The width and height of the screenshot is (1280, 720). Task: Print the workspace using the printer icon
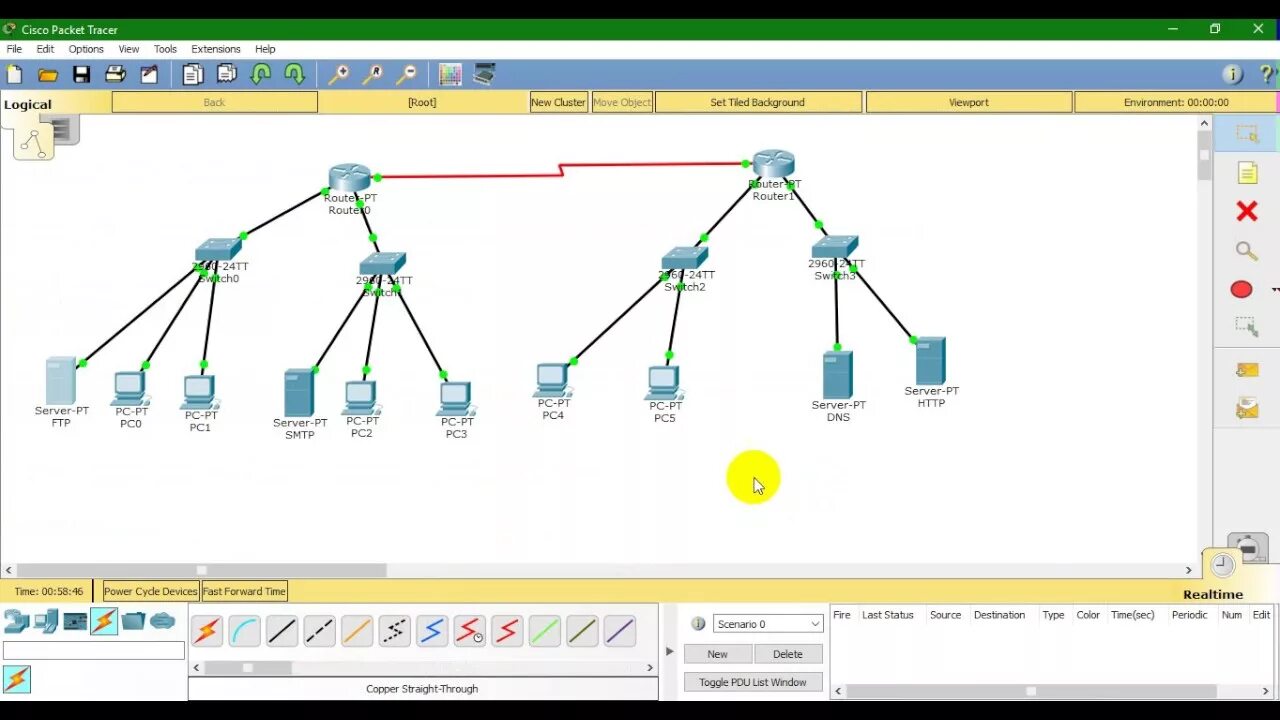115,74
